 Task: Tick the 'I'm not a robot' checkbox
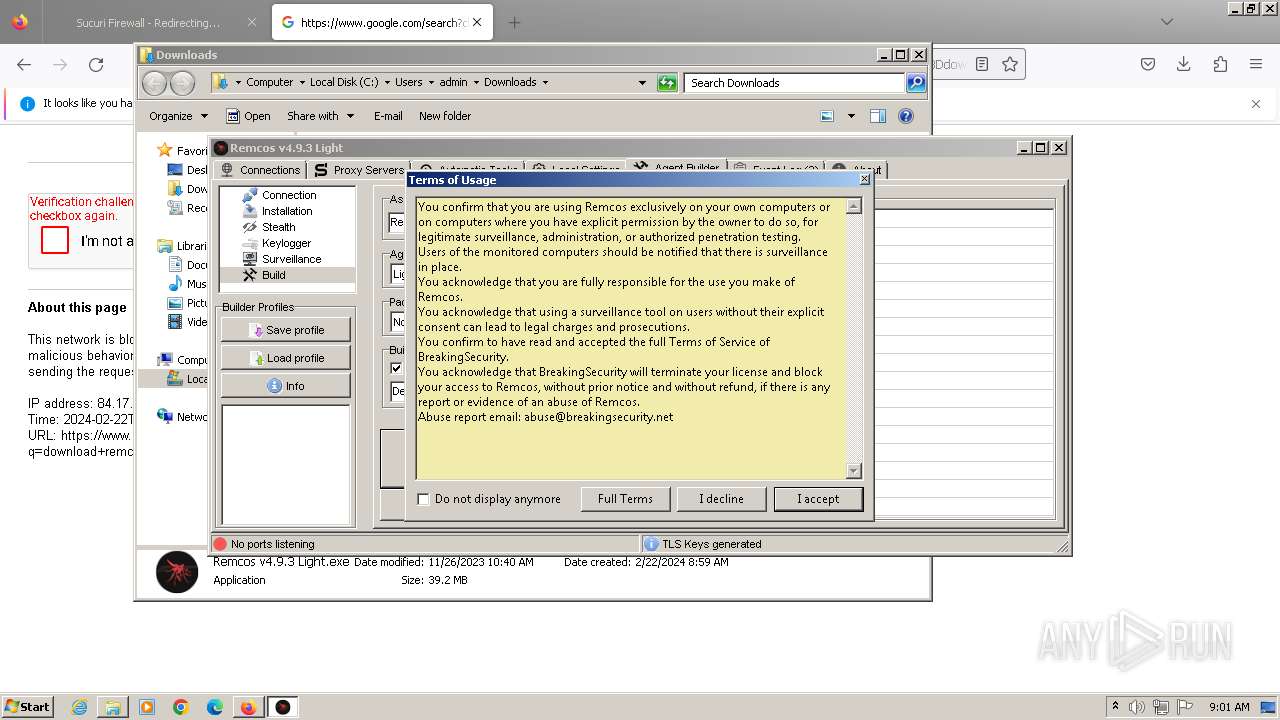pos(55,240)
